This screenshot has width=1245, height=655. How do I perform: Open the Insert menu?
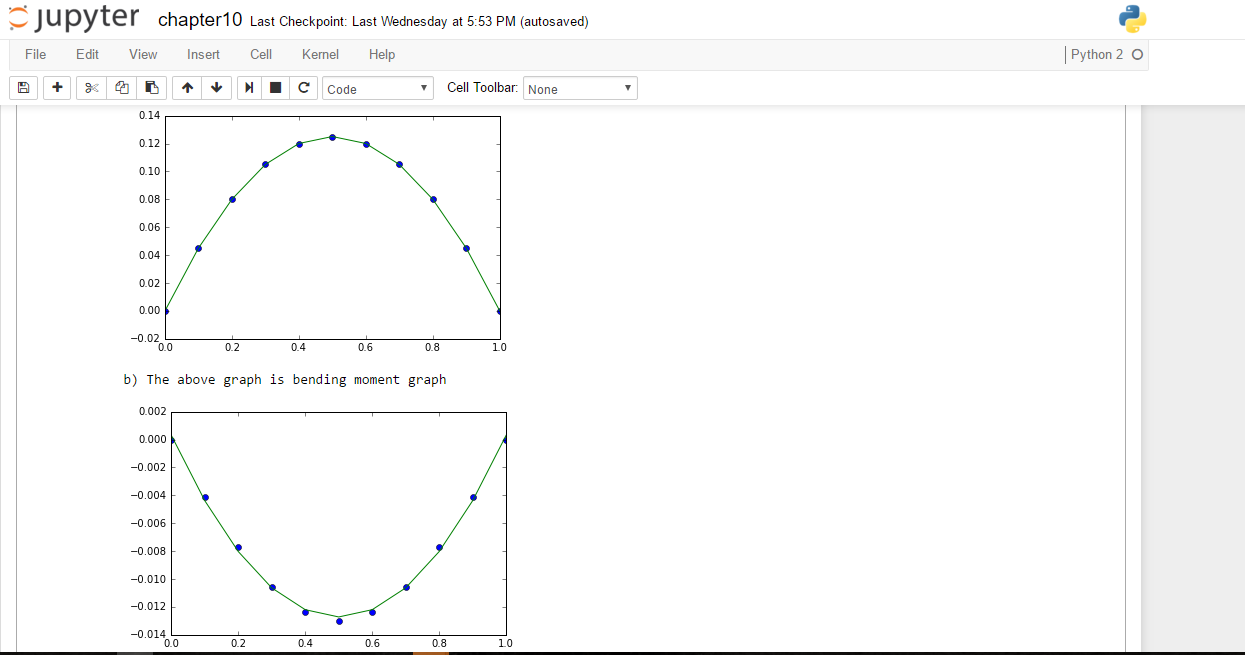click(x=203, y=54)
